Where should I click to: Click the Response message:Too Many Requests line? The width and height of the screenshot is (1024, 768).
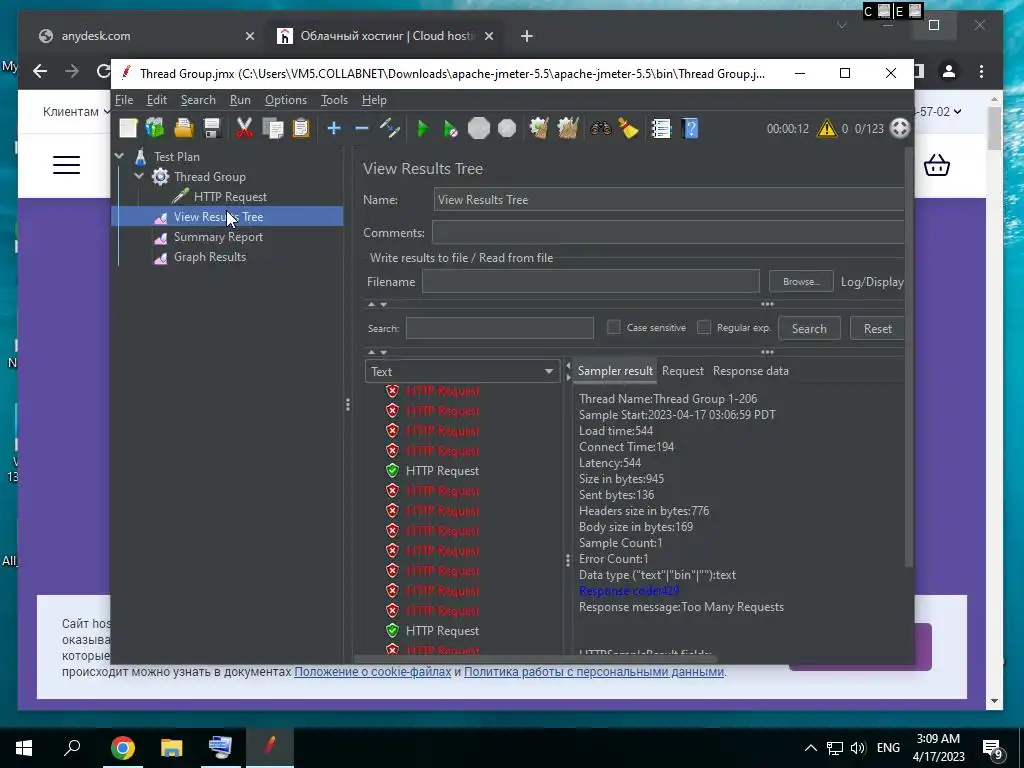(x=681, y=607)
